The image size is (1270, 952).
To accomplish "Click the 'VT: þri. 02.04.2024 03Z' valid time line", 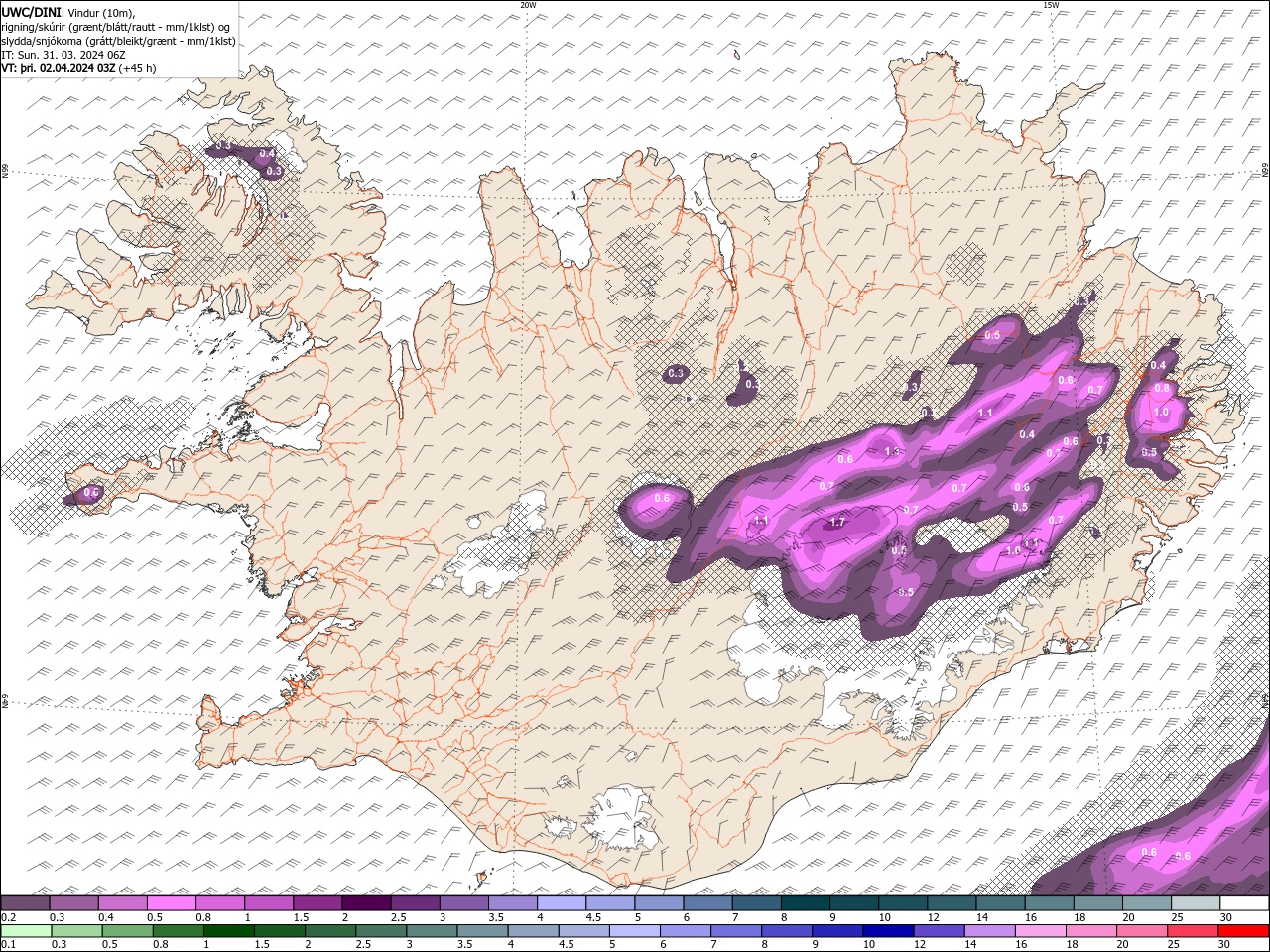I will coord(59,68).
